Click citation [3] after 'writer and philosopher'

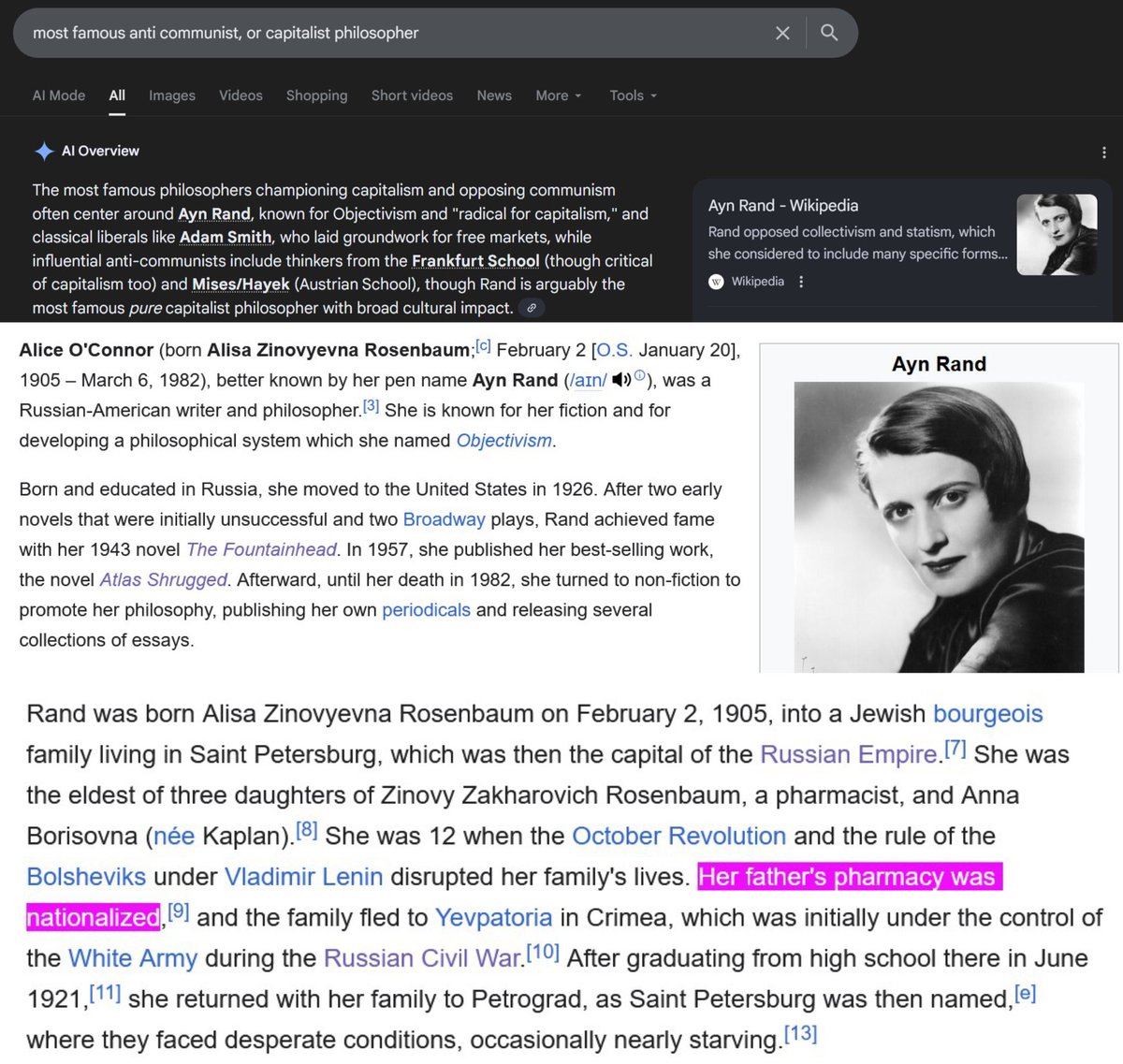(x=372, y=405)
